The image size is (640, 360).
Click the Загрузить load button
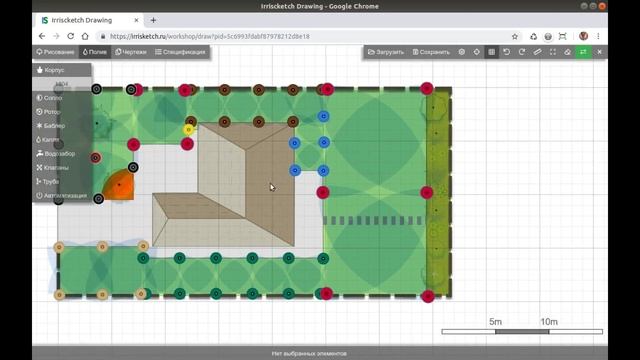click(386, 52)
